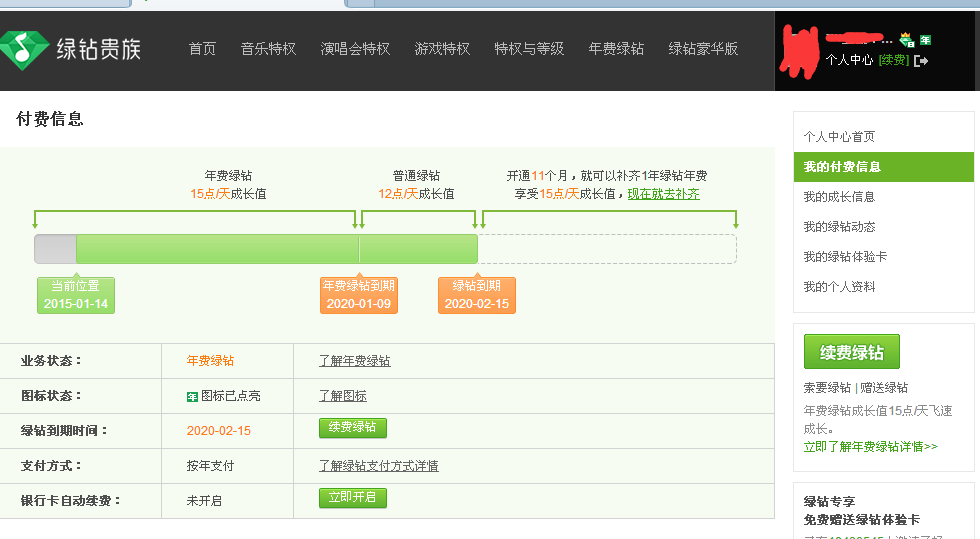Click the 业务状态 row label
This screenshot has width=980, height=539.
pos(51,361)
